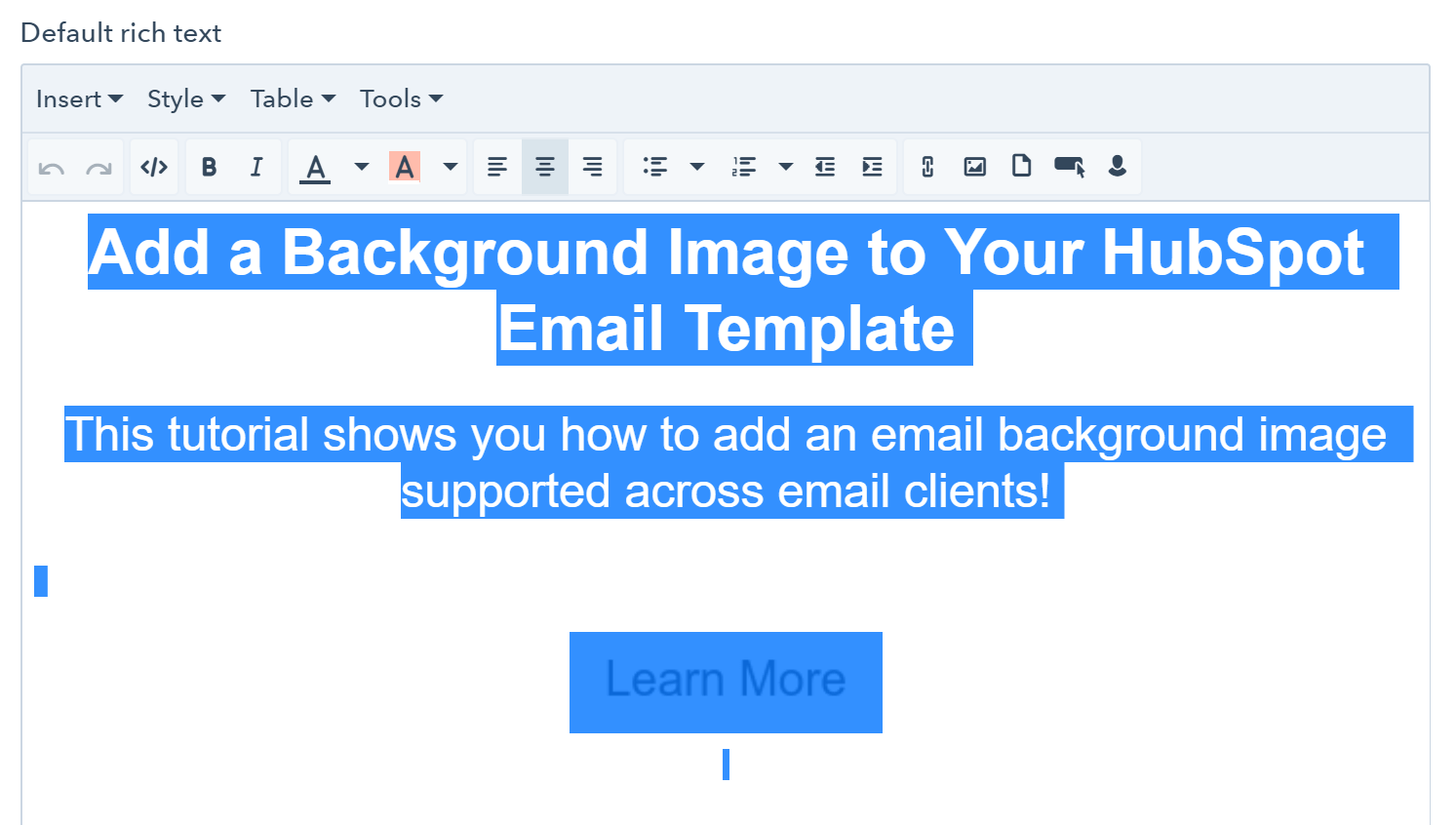
Task: Select center alignment
Action: (x=545, y=167)
